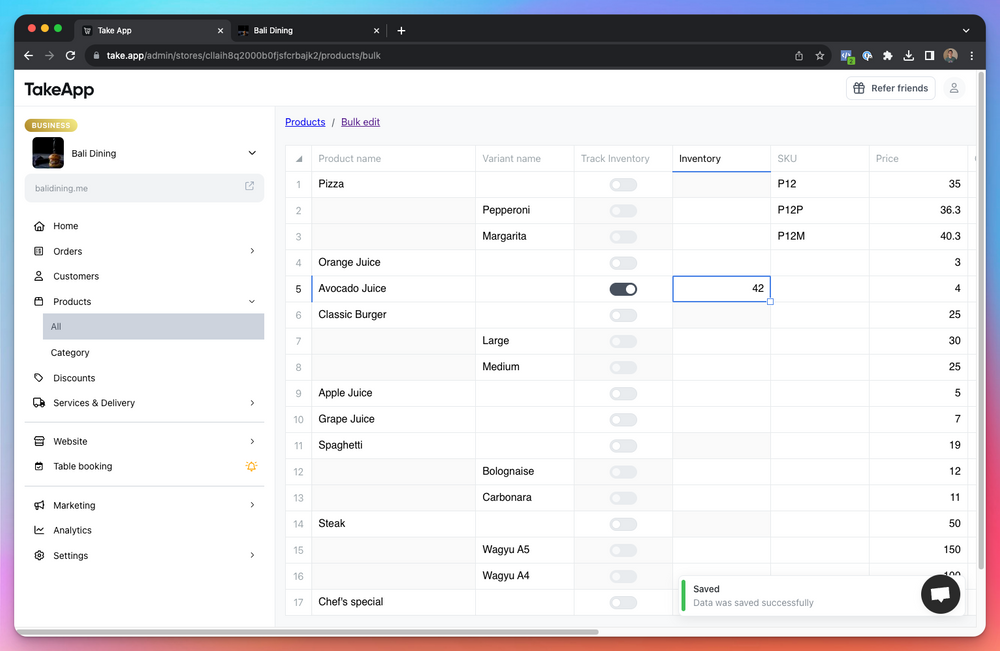The image size is (1000, 651).
Task: Click the Settings gear icon
Action: (x=39, y=555)
